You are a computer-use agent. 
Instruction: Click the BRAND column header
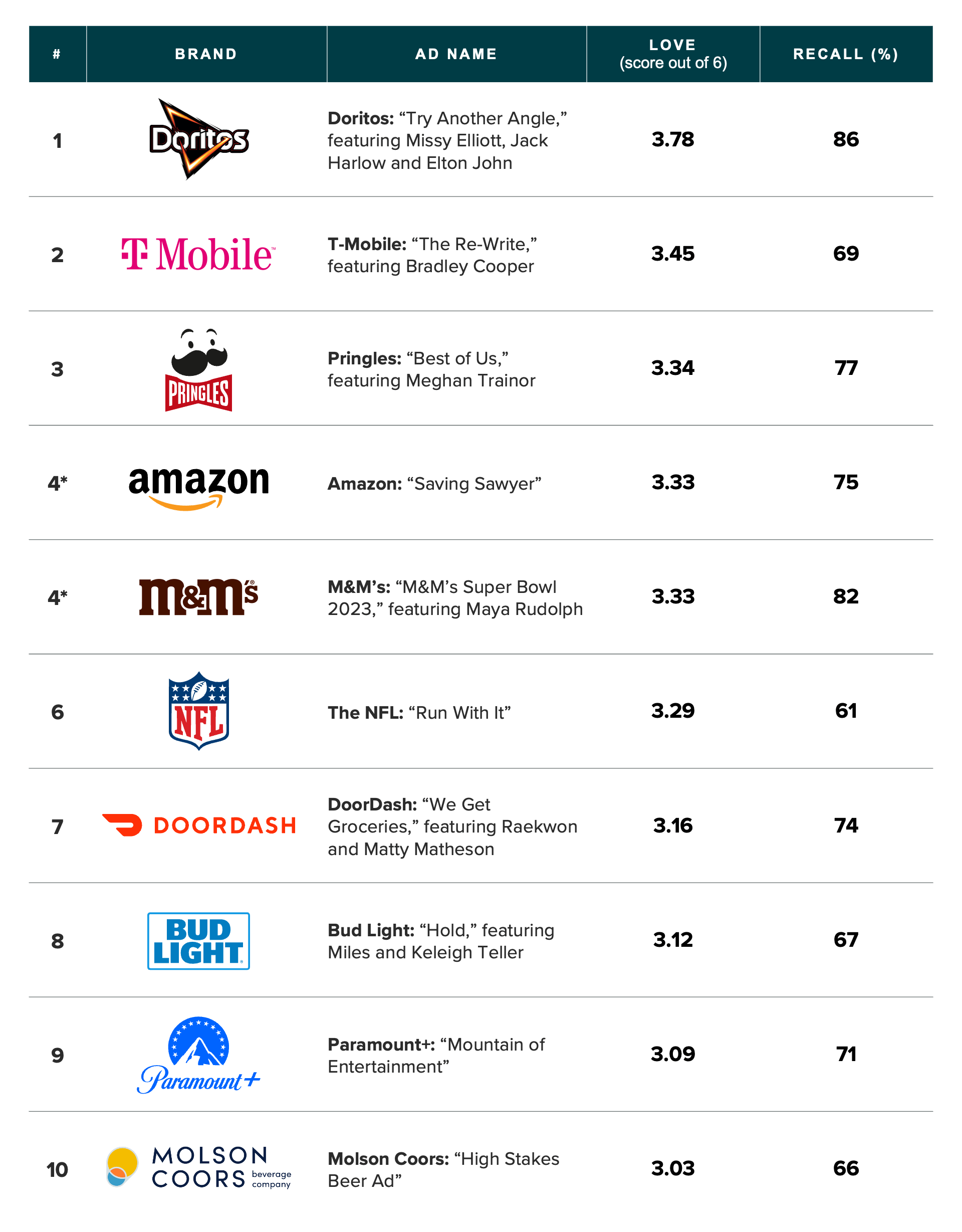(206, 54)
